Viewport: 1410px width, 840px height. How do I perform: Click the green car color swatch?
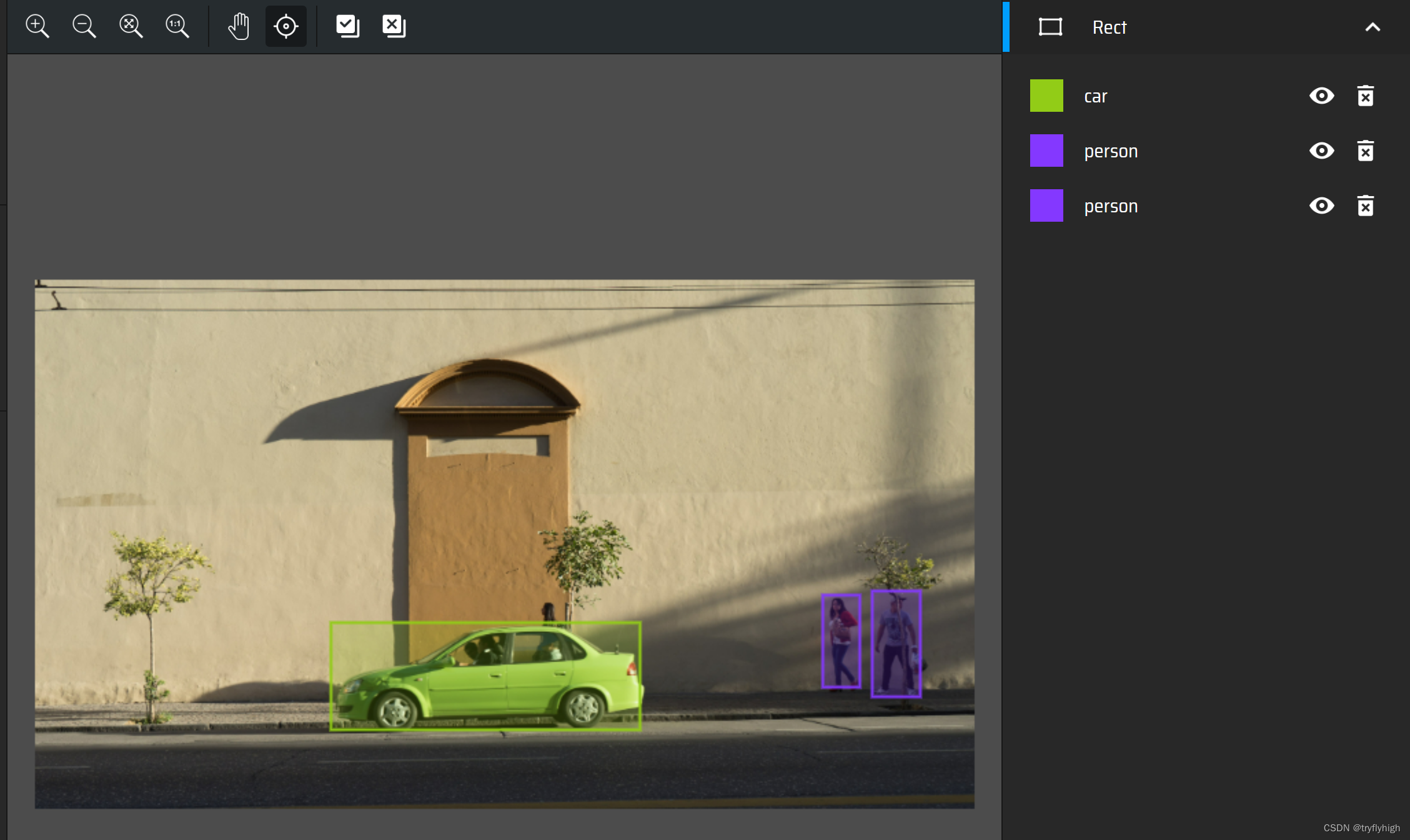[1046, 96]
